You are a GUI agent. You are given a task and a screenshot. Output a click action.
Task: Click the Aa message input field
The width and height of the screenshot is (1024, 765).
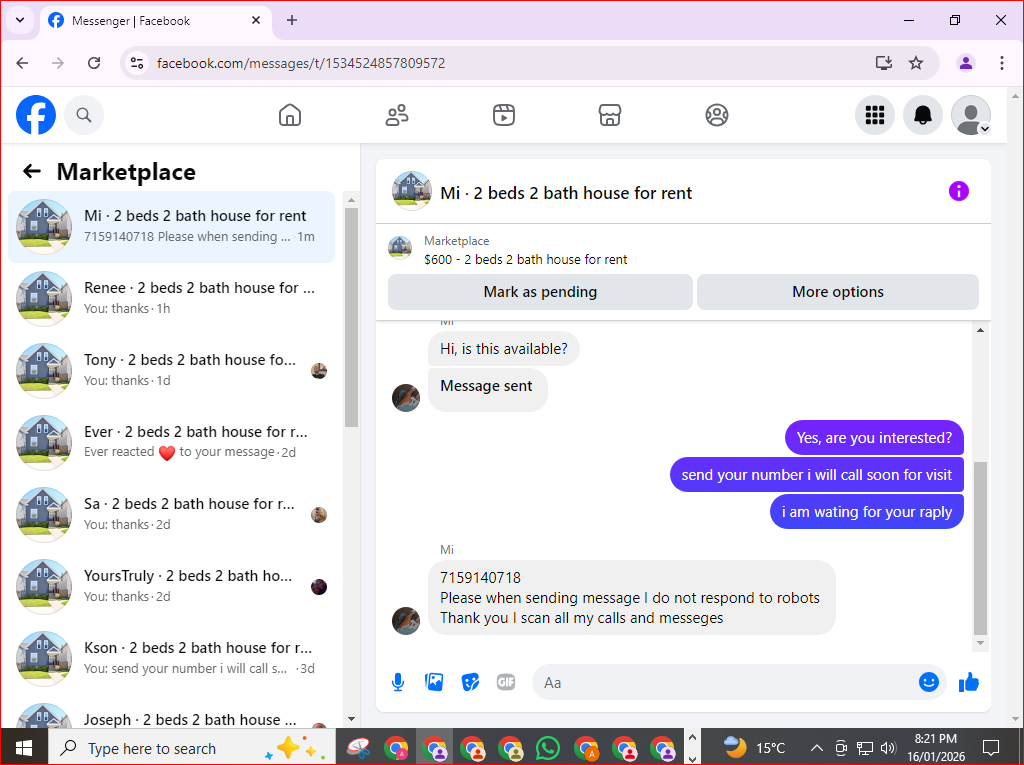[725, 683]
